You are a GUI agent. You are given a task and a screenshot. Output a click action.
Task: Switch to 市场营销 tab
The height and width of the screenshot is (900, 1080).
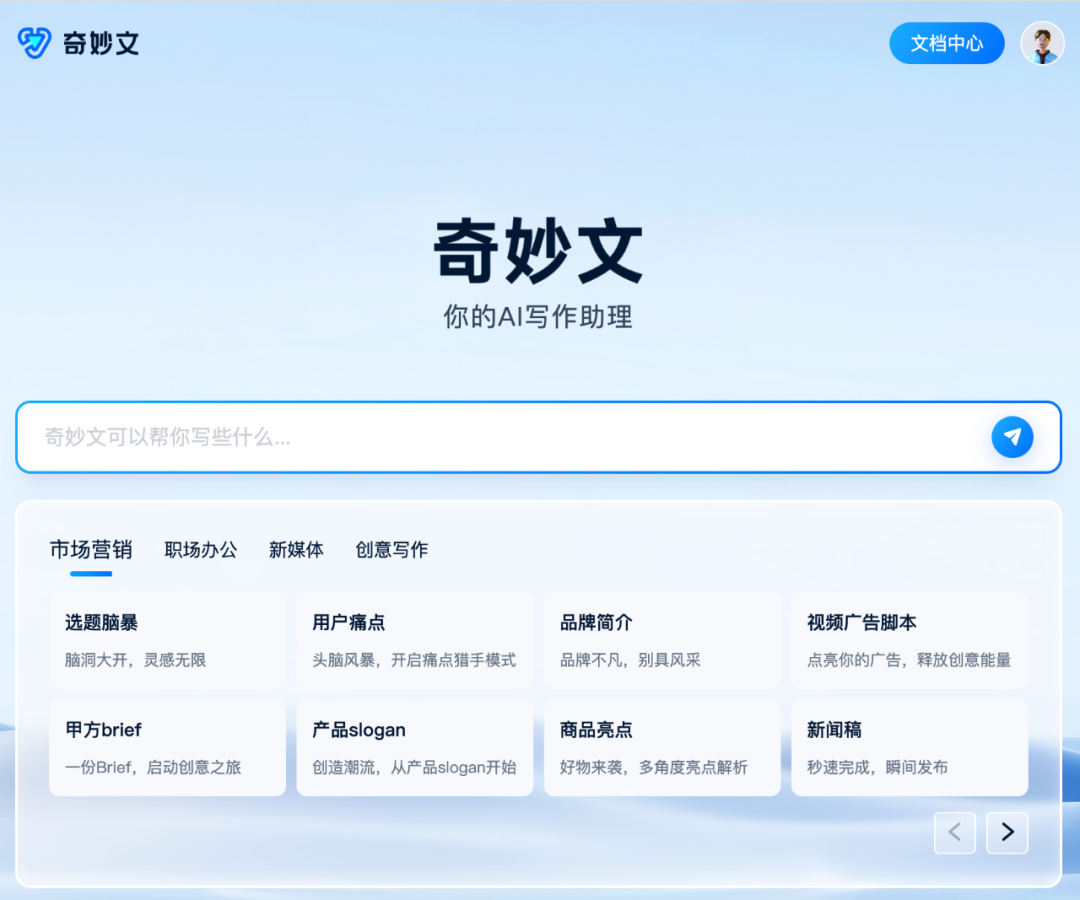[x=90, y=550]
